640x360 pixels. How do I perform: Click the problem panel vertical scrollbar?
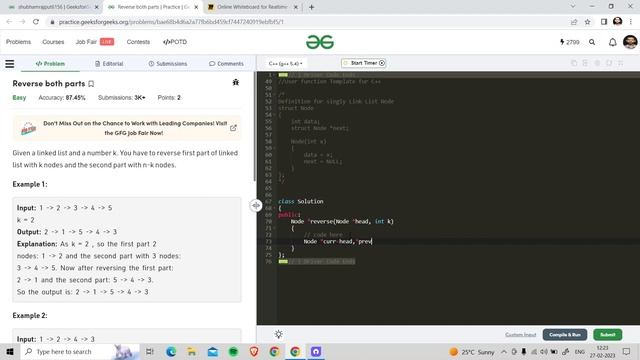tap(255, 127)
